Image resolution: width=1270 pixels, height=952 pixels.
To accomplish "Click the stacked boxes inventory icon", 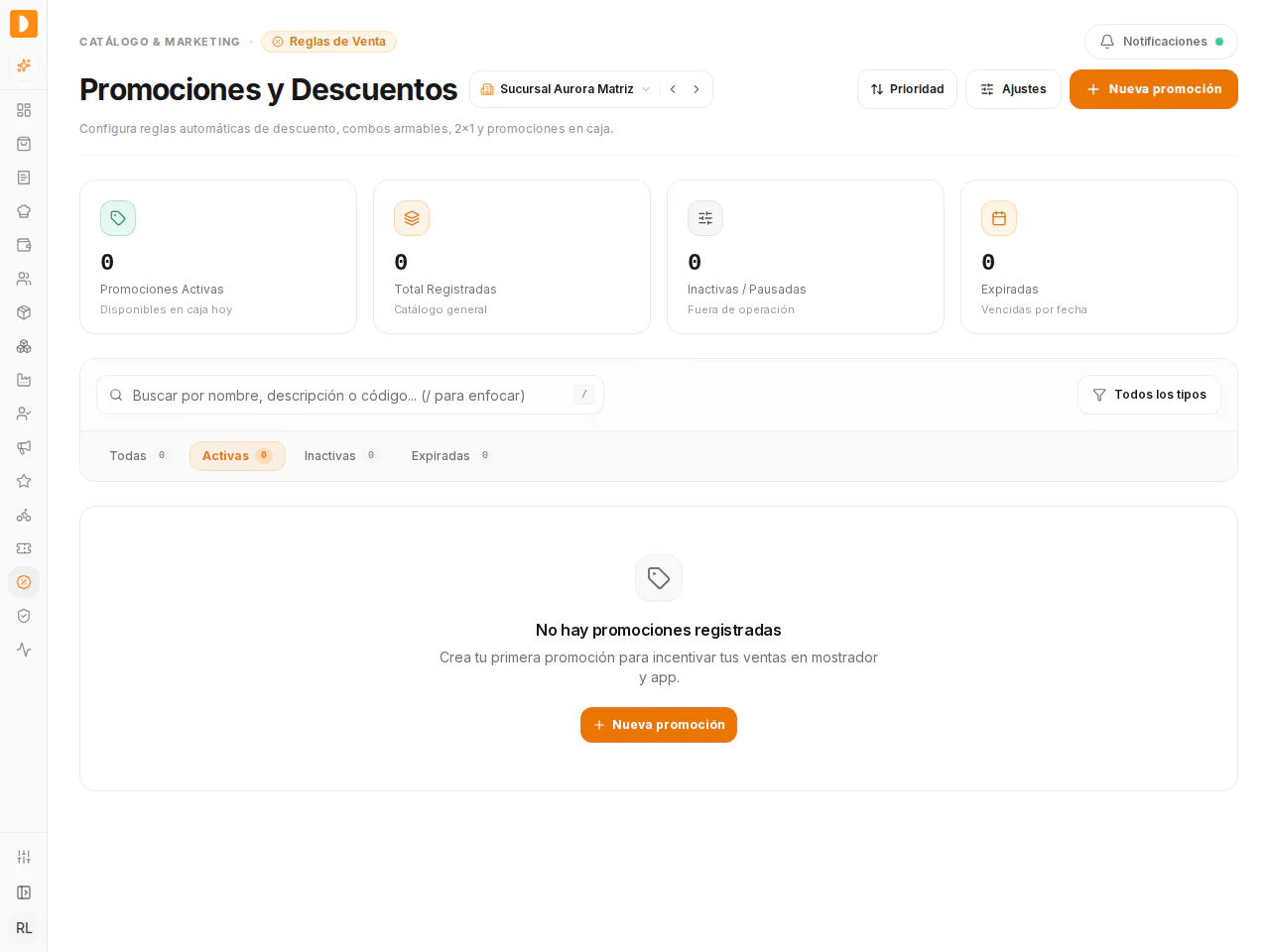I will tap(24, 346).
